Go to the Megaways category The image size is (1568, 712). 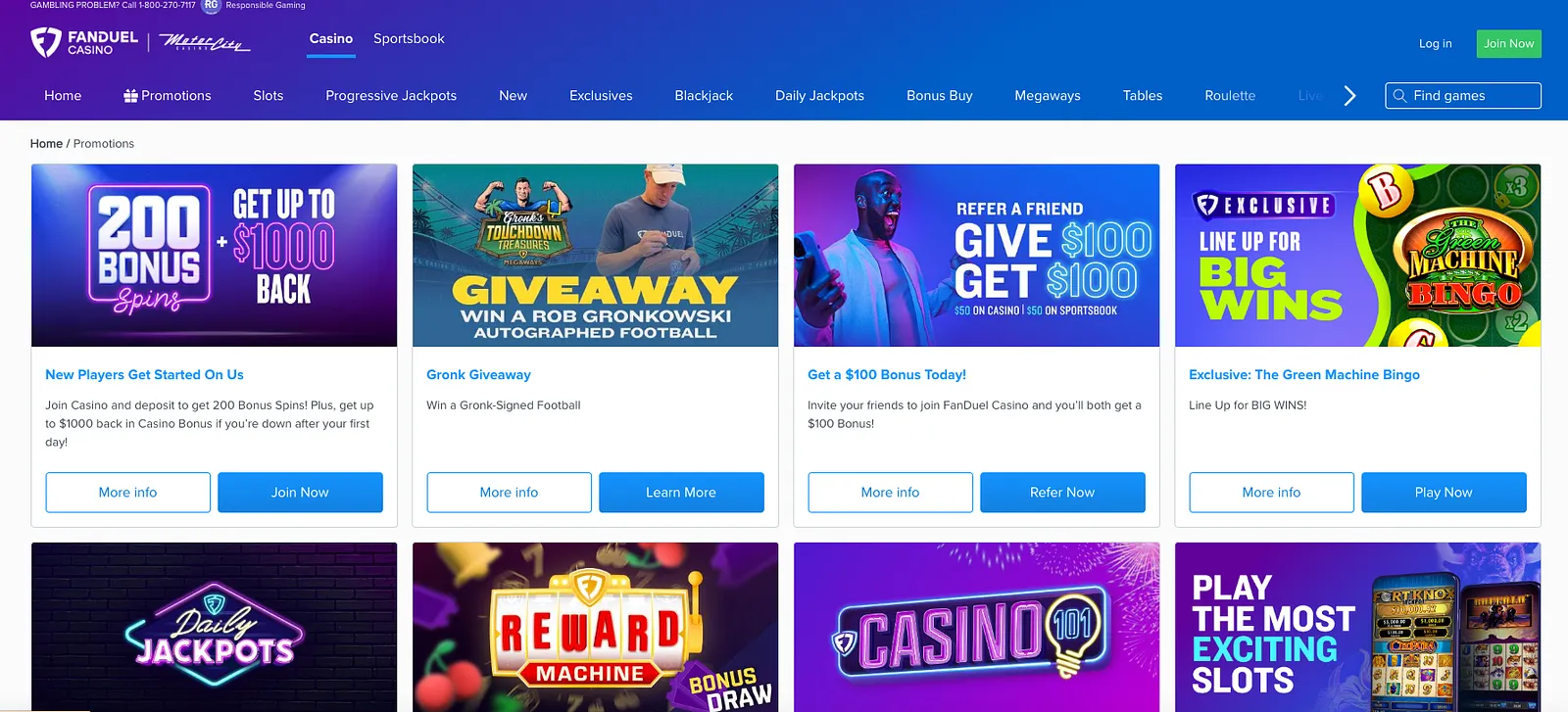[x=1048, y=96]
